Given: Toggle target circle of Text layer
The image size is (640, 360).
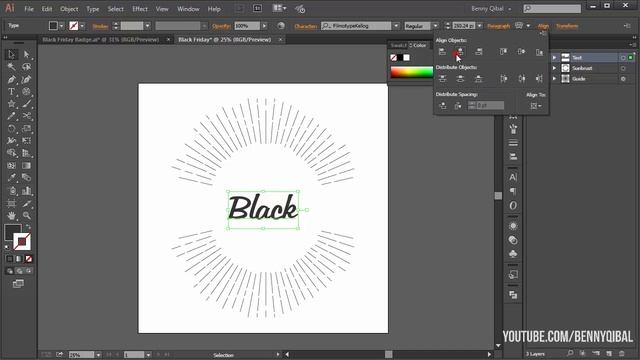Looking at the screenshot, I should [x=623, y=58].
